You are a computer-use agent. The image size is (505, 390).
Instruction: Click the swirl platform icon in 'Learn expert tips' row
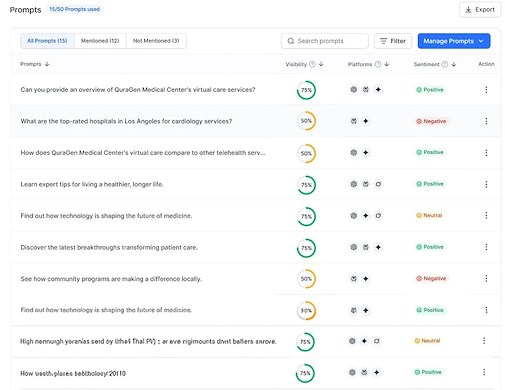pos(378,184)
